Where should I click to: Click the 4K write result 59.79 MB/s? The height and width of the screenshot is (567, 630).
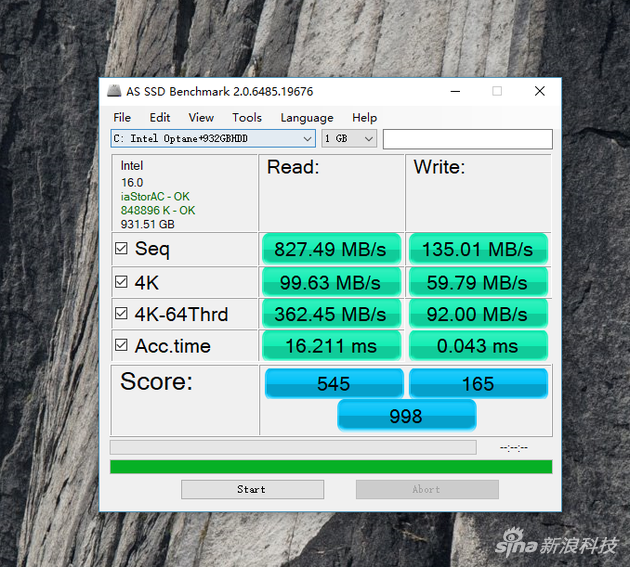[x=478, y=282]
